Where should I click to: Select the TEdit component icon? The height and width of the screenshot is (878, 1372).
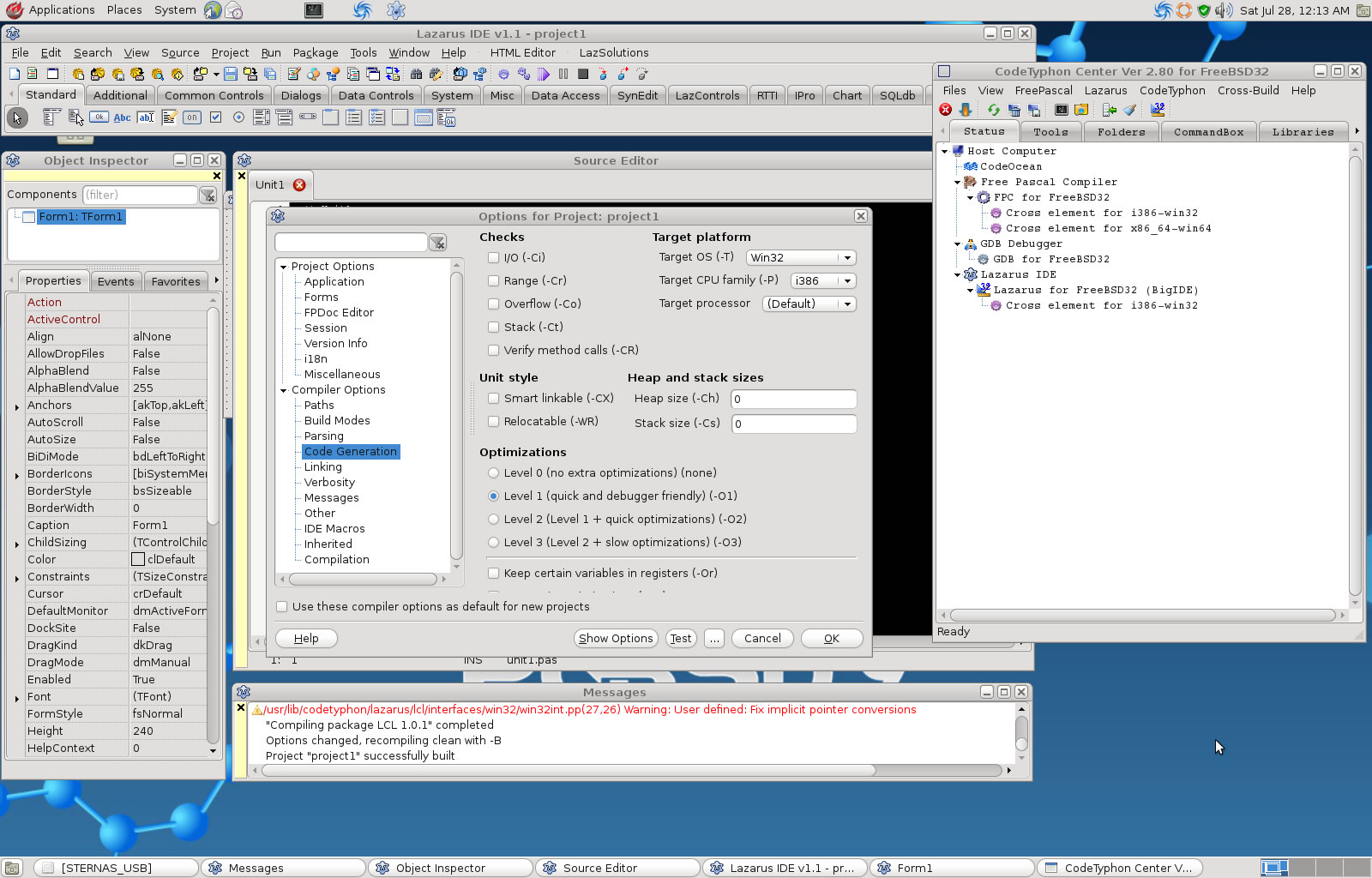[x=146, y=117]
